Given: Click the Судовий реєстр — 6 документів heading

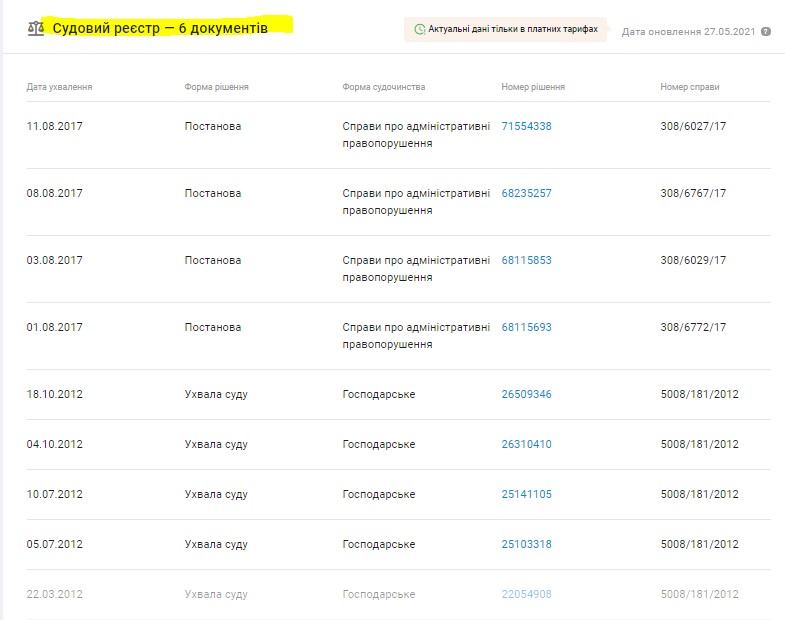Looking at the screenshot, I should point(160,29).
